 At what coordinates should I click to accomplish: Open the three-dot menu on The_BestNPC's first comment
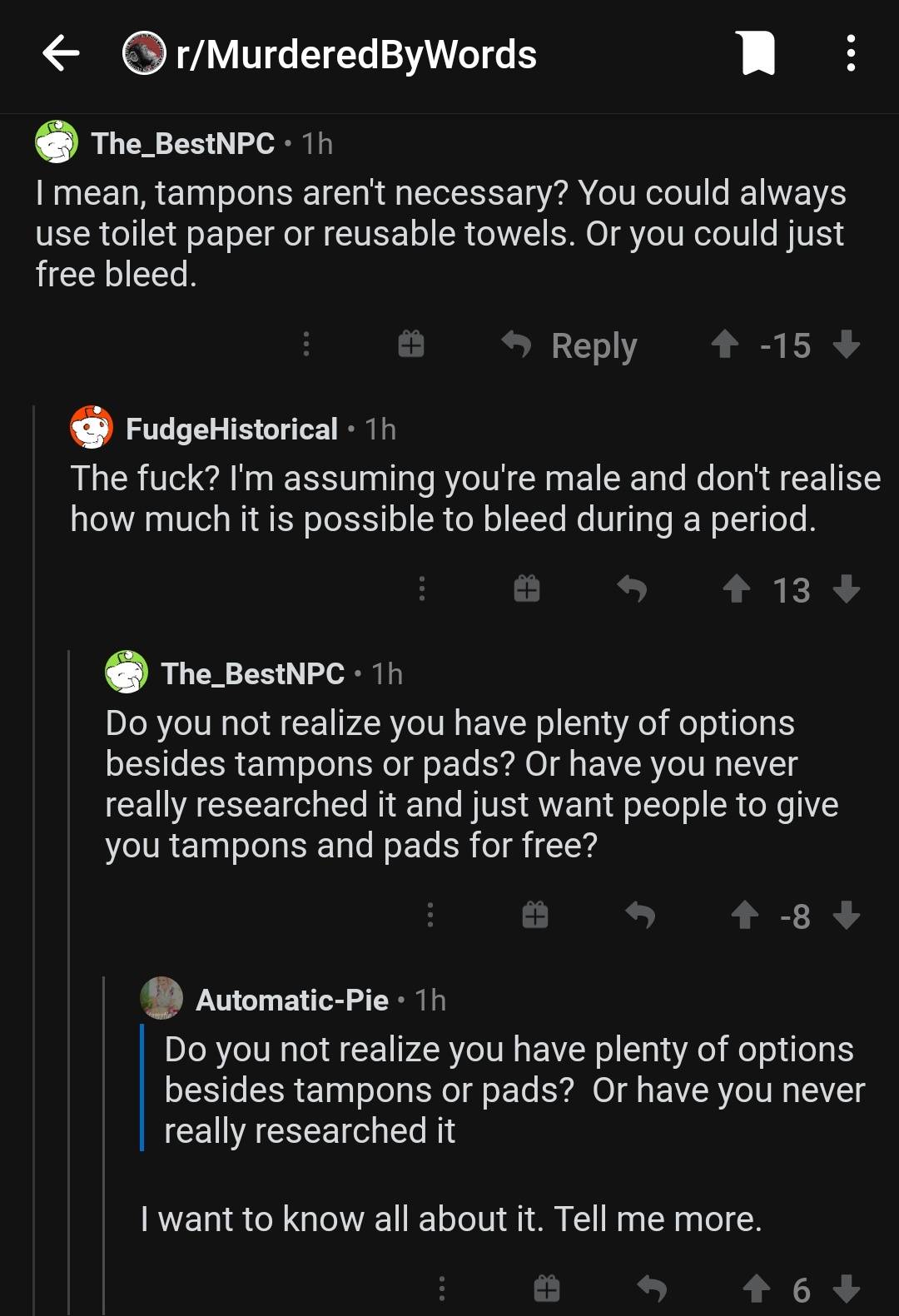[306, 345]
